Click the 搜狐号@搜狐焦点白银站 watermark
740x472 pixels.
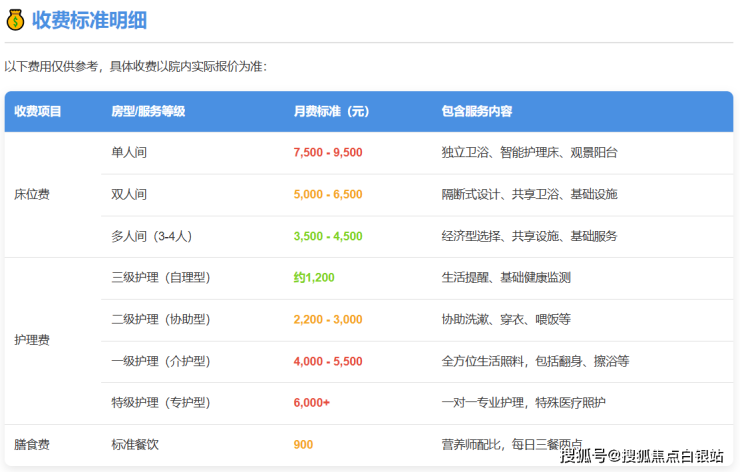point(641,456)
